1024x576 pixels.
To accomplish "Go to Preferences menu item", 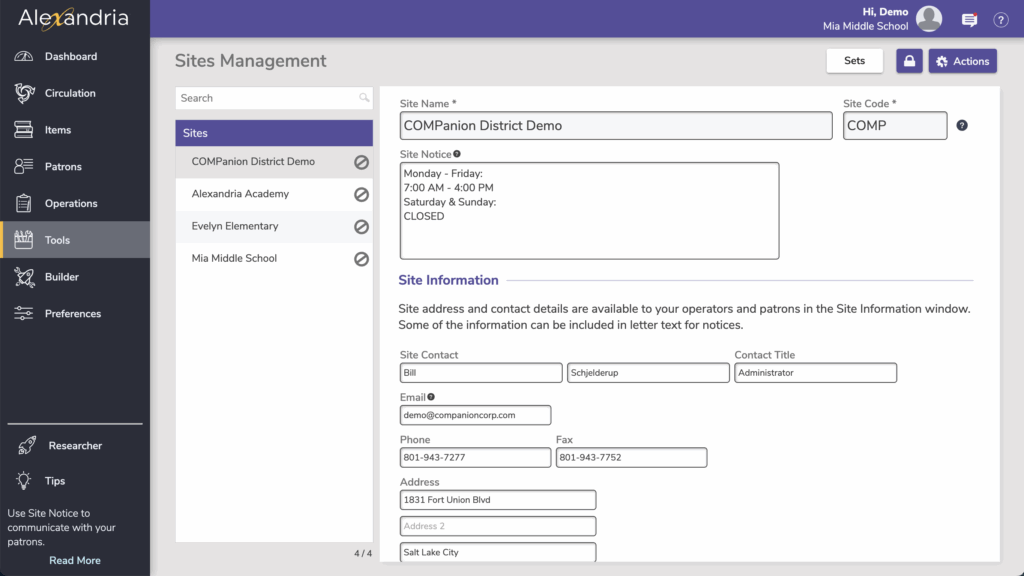I will coord(75,313).
